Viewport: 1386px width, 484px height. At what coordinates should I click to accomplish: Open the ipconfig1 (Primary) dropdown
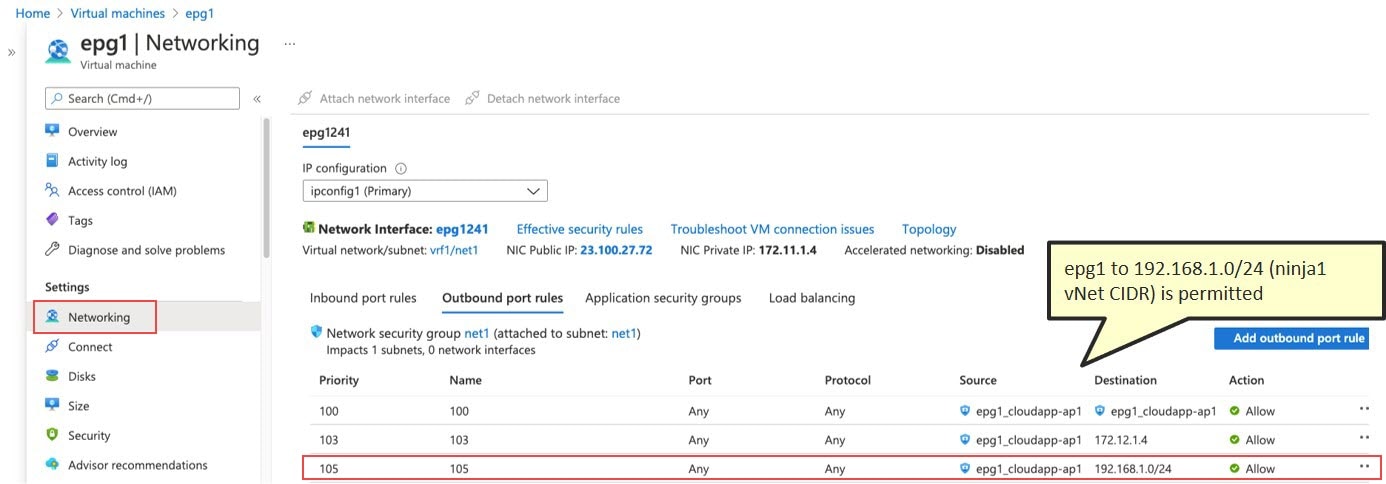tap(425, 191)
